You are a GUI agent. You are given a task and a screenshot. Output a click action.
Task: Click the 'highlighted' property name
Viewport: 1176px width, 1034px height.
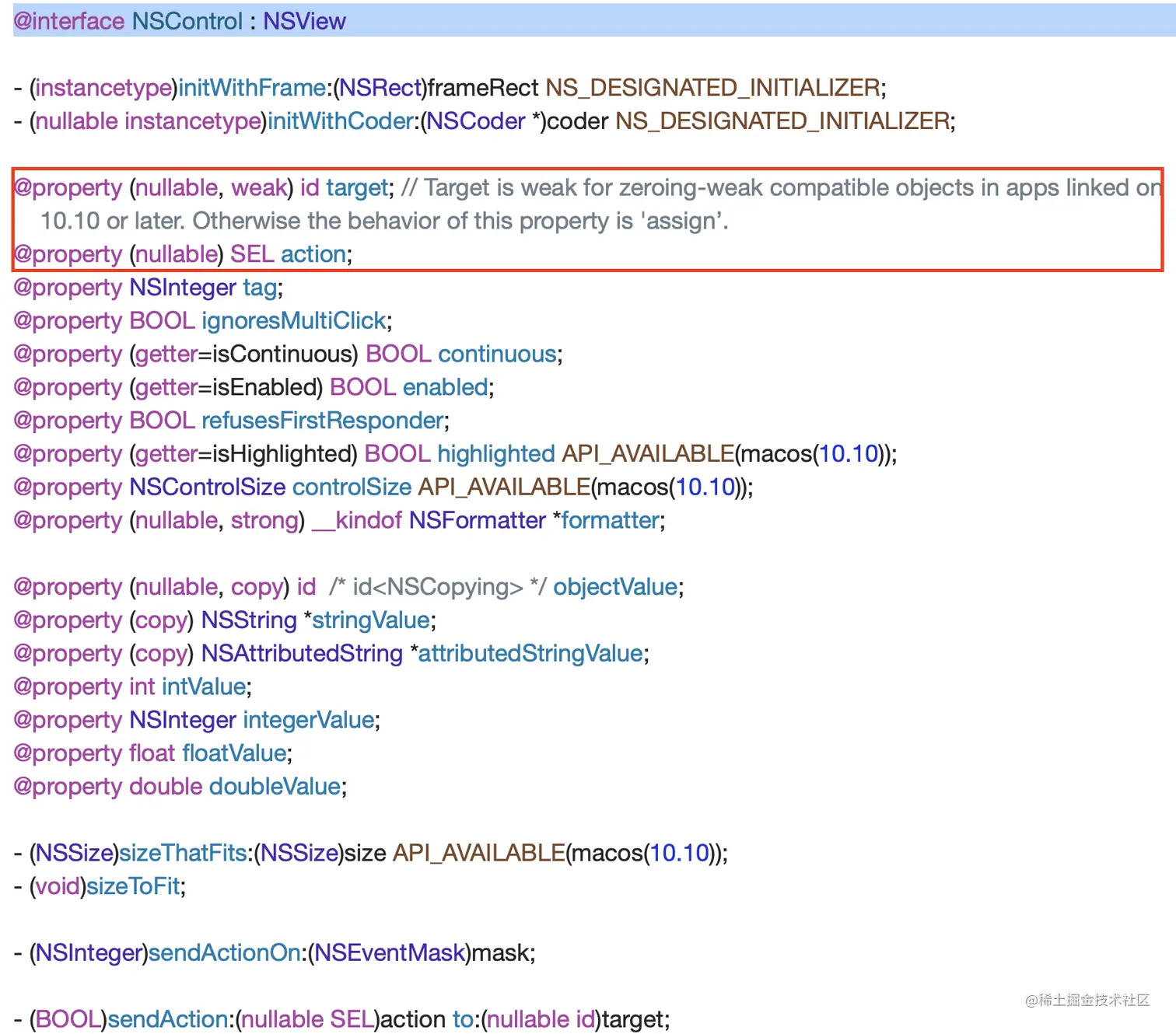pos(496,454)
